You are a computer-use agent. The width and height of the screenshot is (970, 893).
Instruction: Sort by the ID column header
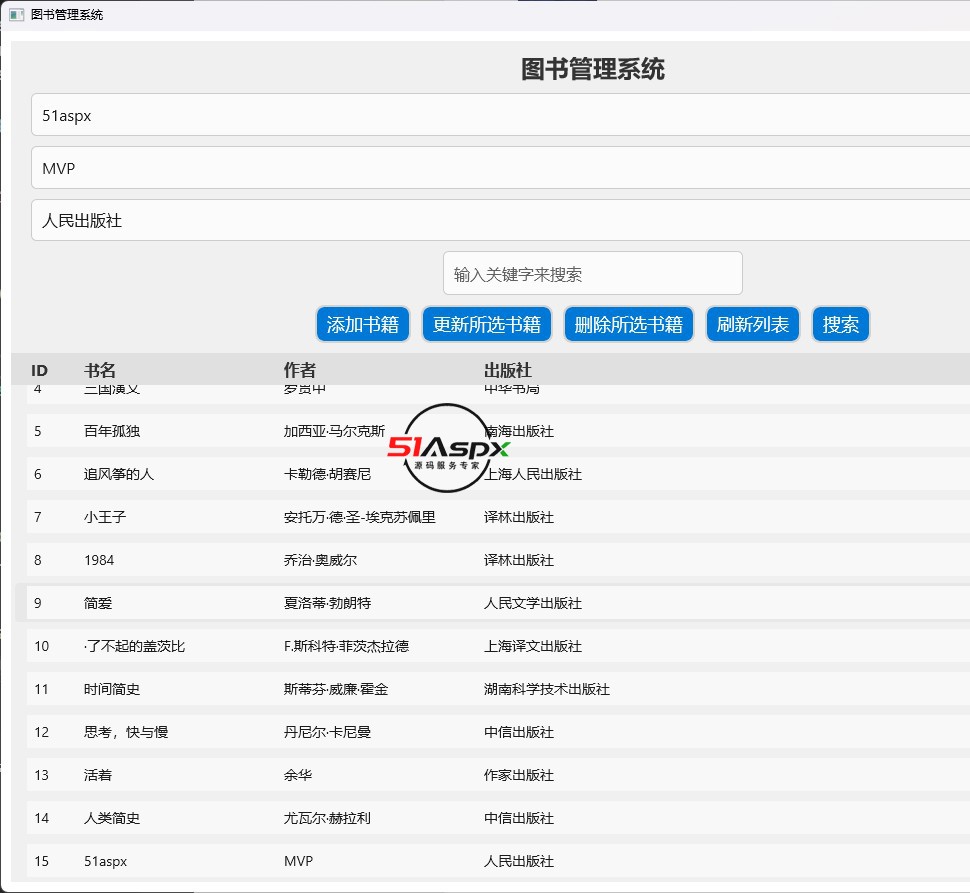40,370
